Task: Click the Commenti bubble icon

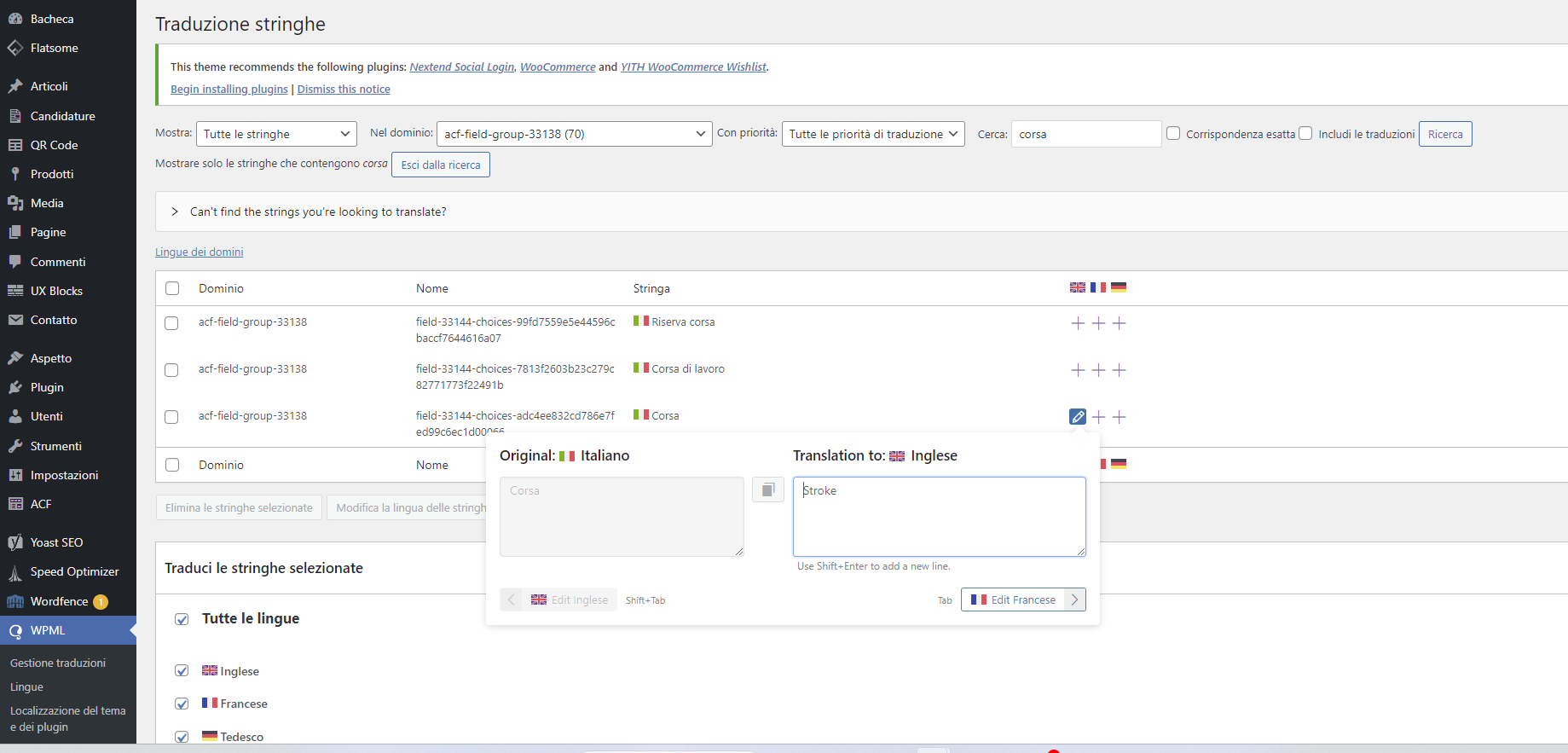Action: pos(15,262)
